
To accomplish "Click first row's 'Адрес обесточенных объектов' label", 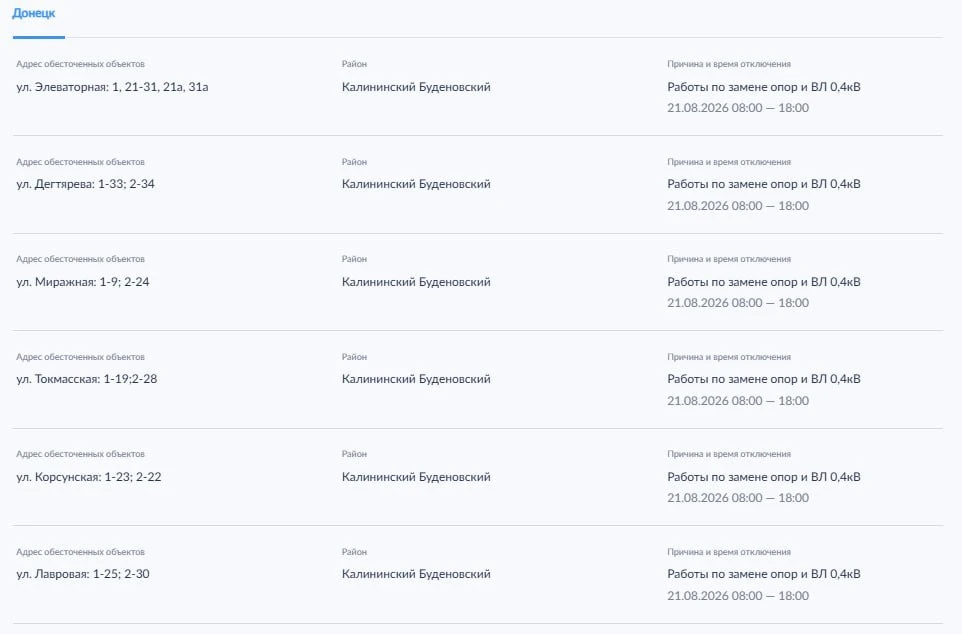I will 80,64.
